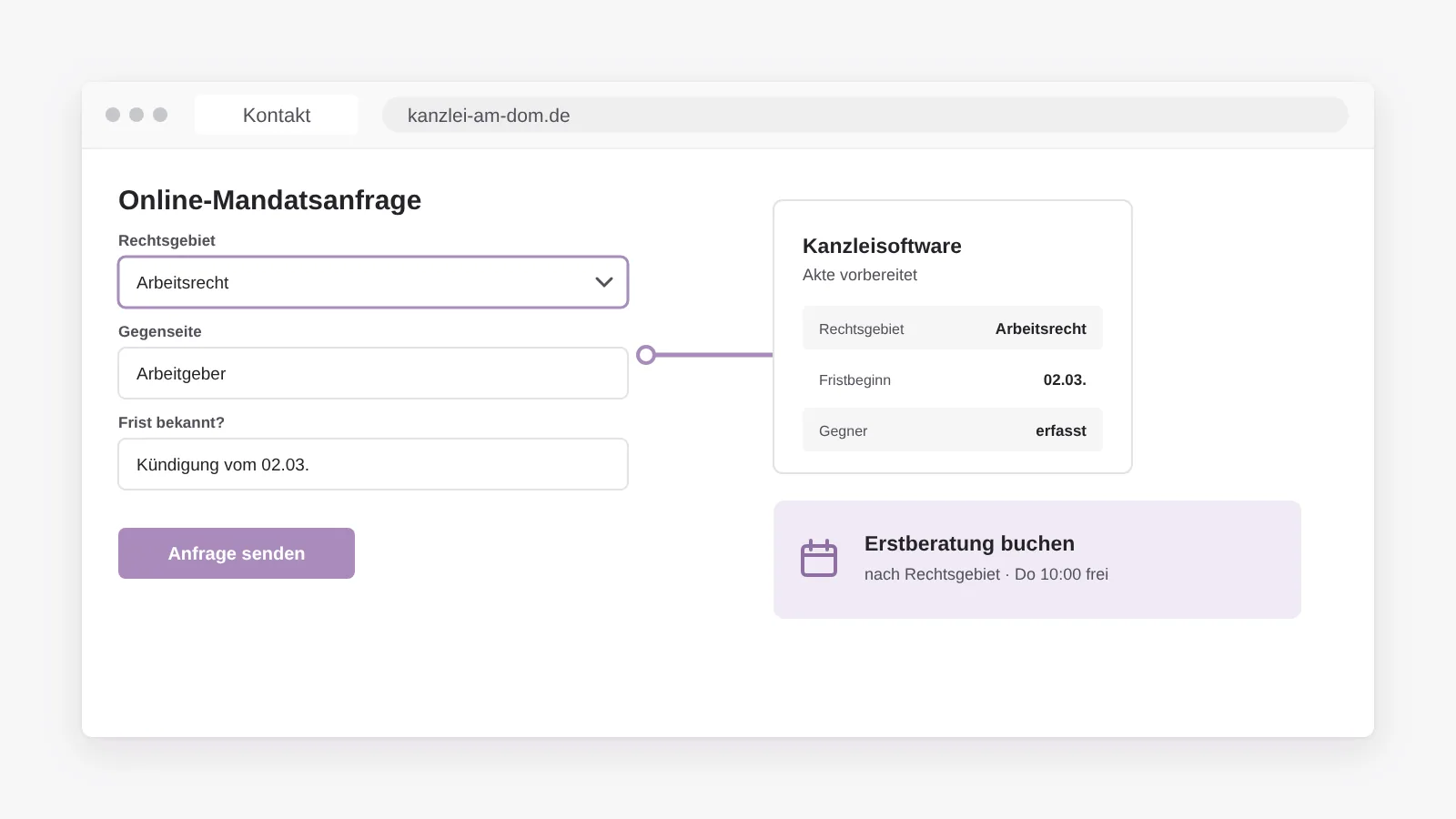This screenshot has height=819, width=1456.
Task: Click the Gegner row label
Action: click(x=843, y=431)
